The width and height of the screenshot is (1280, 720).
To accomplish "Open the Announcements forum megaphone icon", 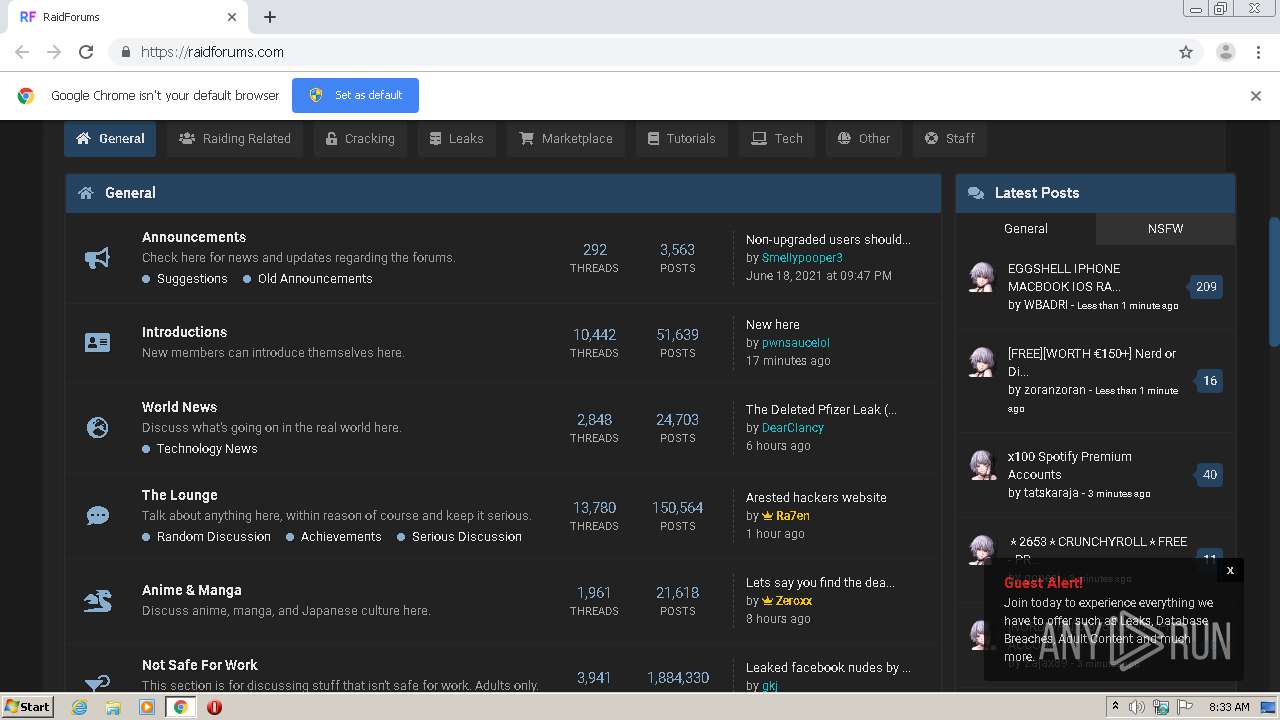I will click(97, 259).
